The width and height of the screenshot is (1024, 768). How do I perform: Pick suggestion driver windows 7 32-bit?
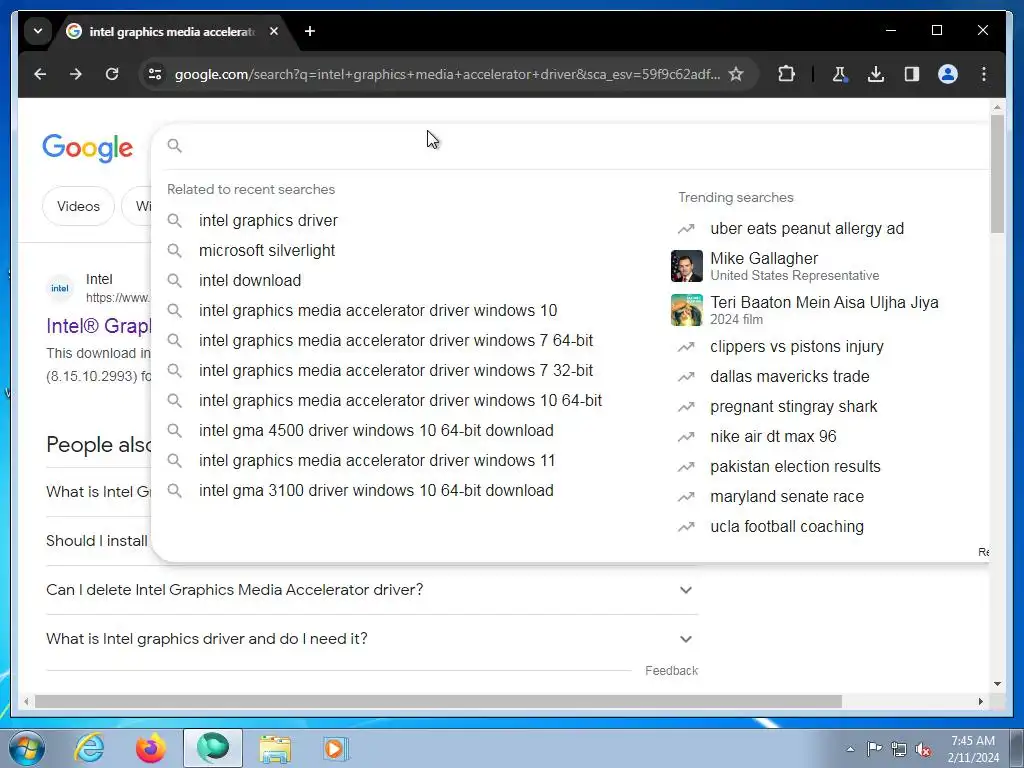point(396,371)
